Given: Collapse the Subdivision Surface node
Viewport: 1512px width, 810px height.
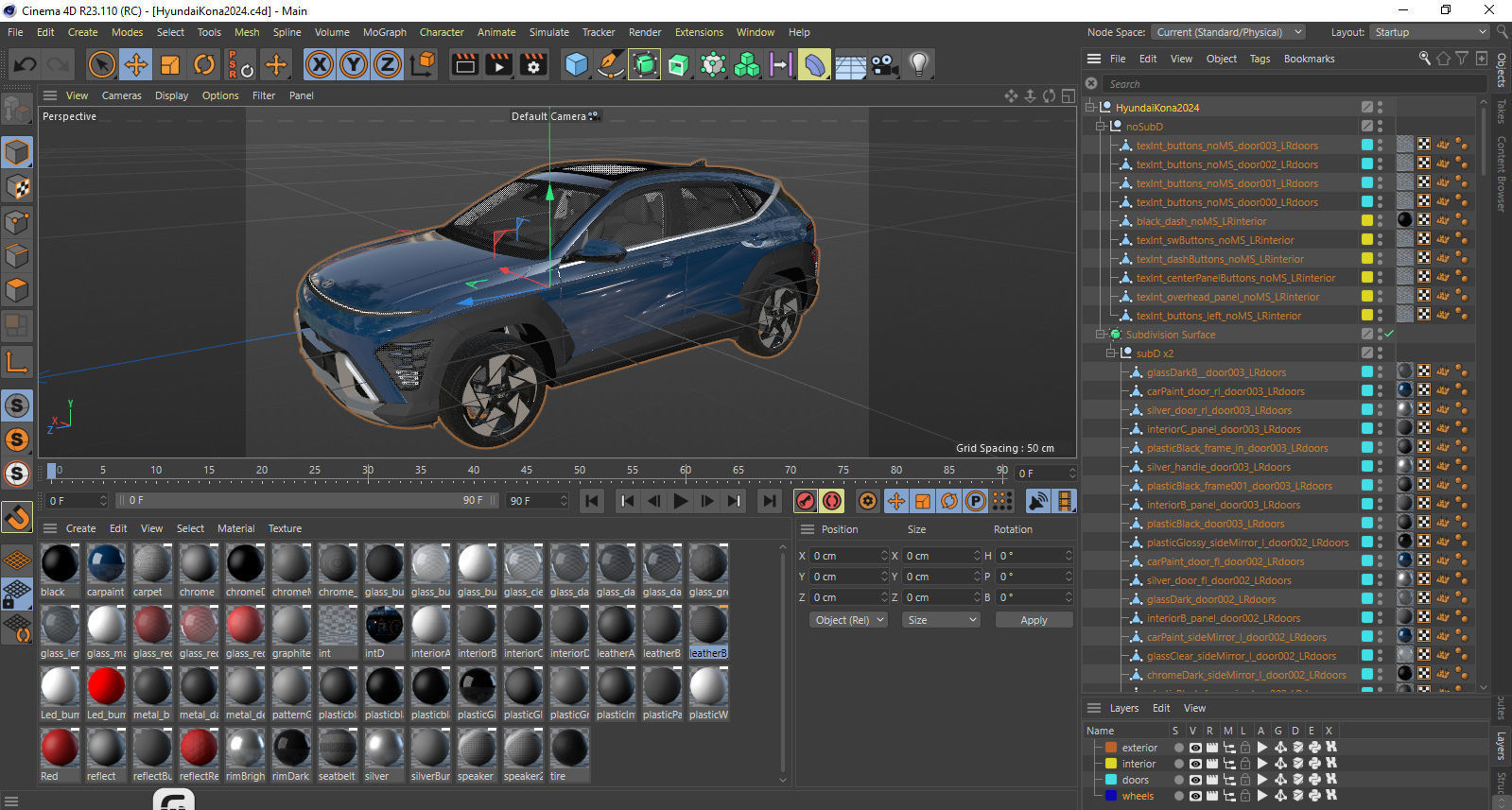Looking at the screenshot, I should click(1101, 334).
